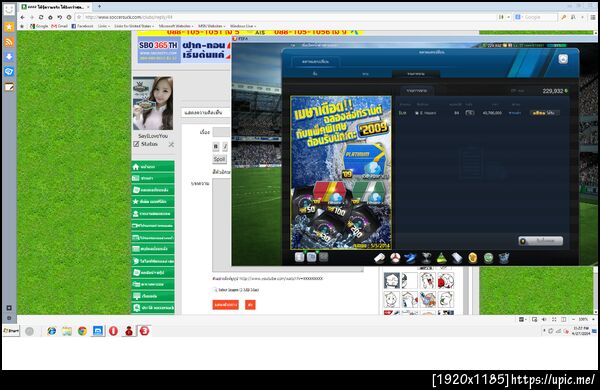The width and height of the screenshot is (600, 390).
Task: Click the star sidebar icon in the browser
Action: 9,27
